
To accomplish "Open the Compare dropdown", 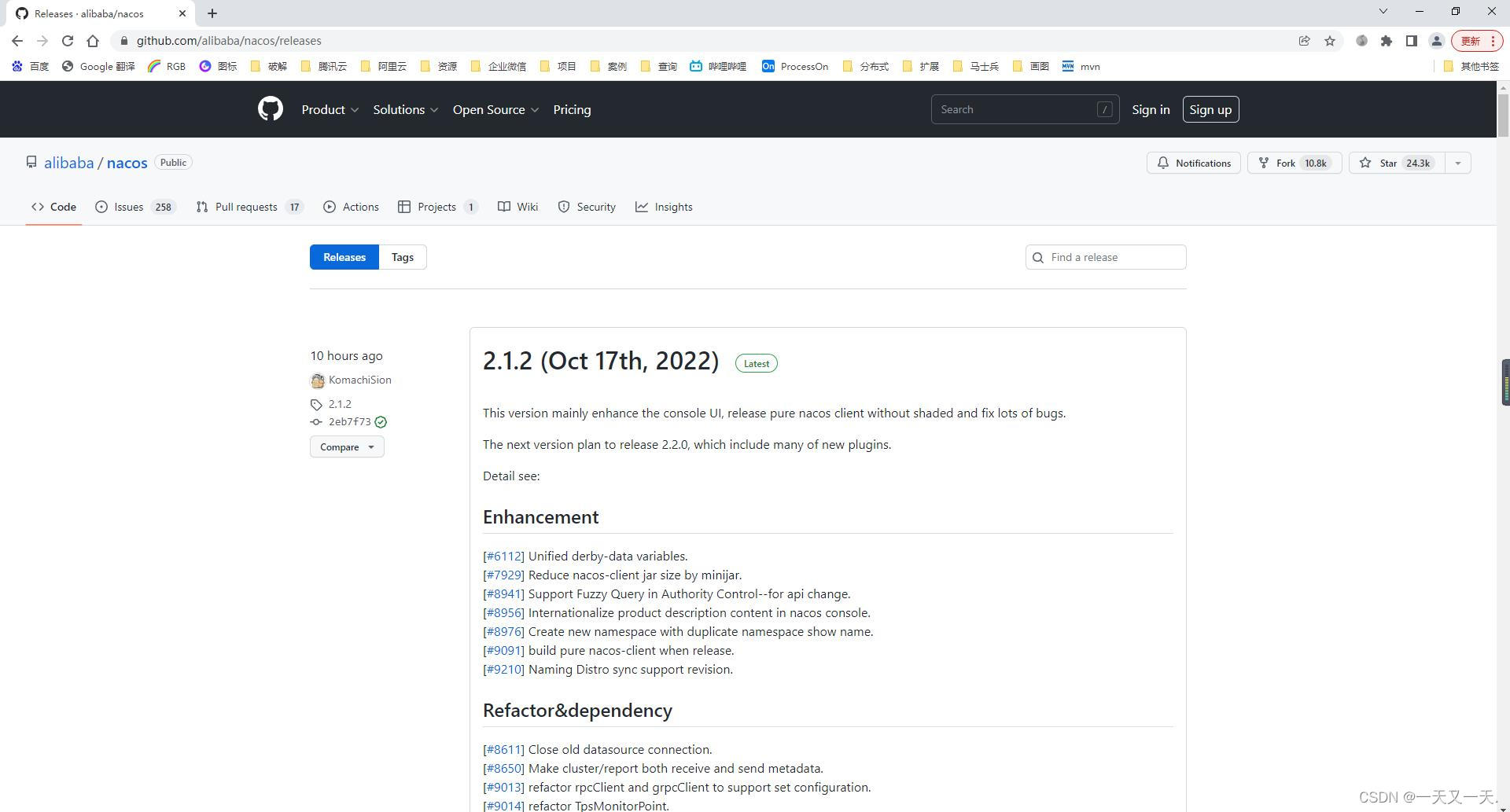I will pyautogui.click(x=347, y=446).
